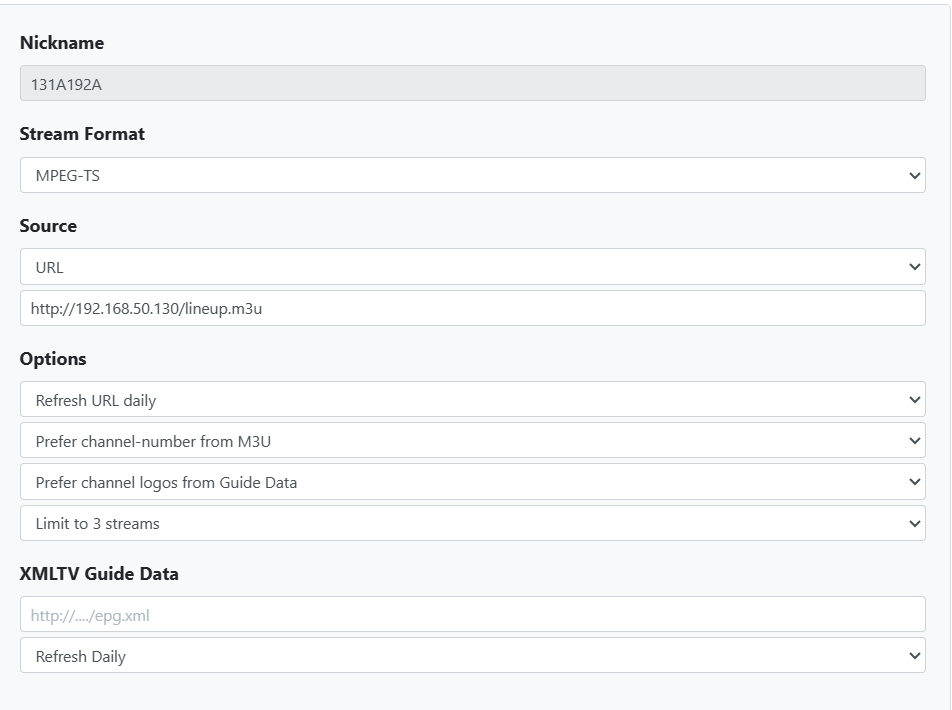Click the XMLTV Guide Data heading

(99, 574)
